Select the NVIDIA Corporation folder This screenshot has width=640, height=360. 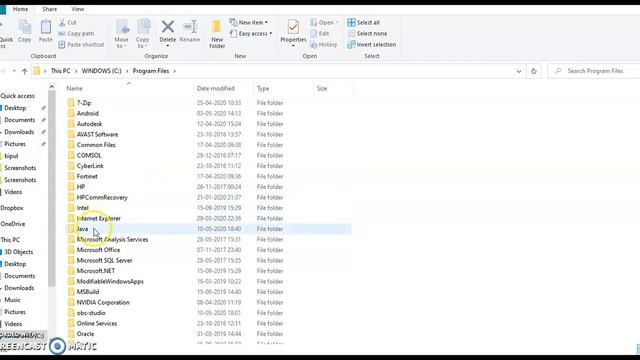103,302
